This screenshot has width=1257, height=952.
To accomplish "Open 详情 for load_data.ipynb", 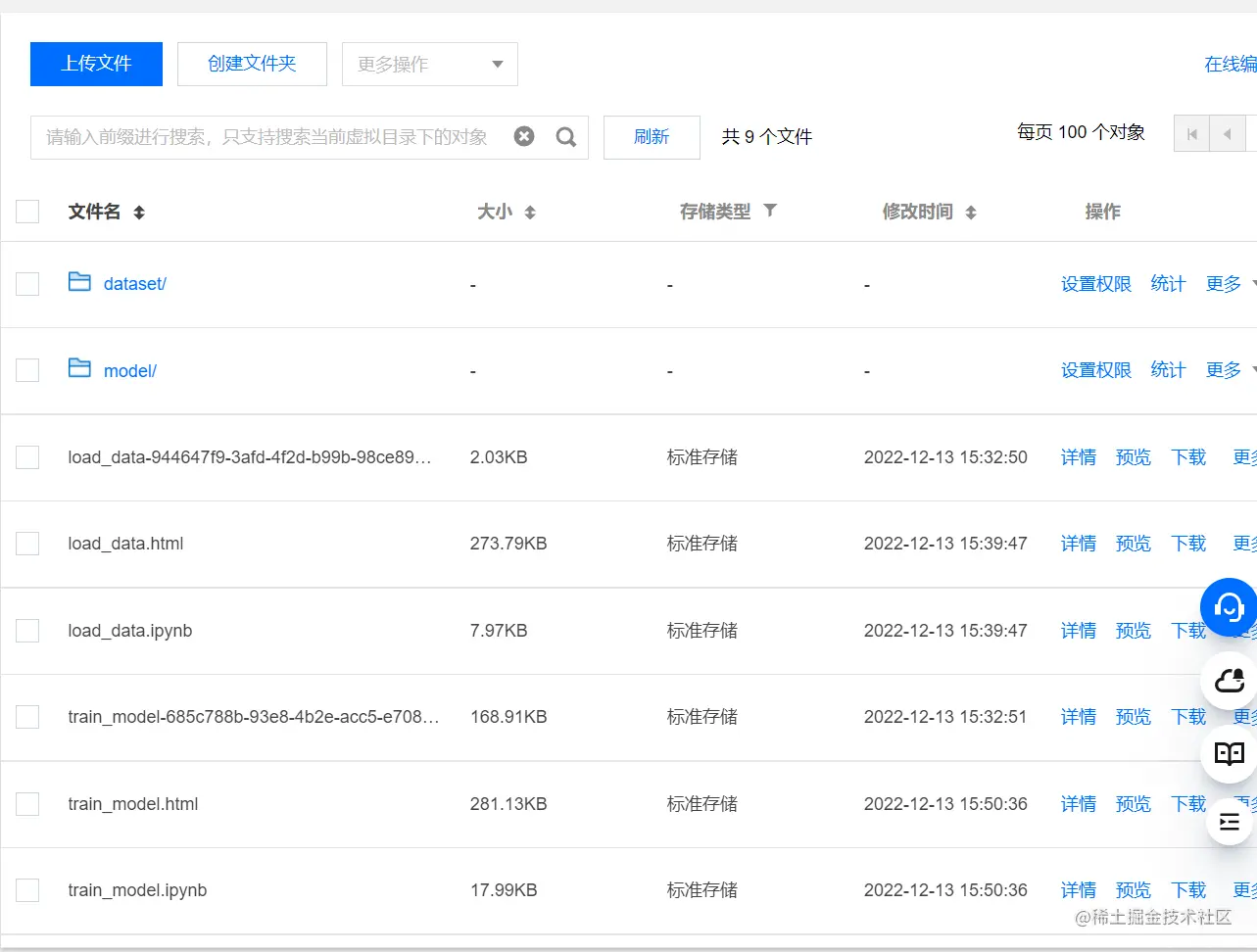I will (x=1079, y=631).
